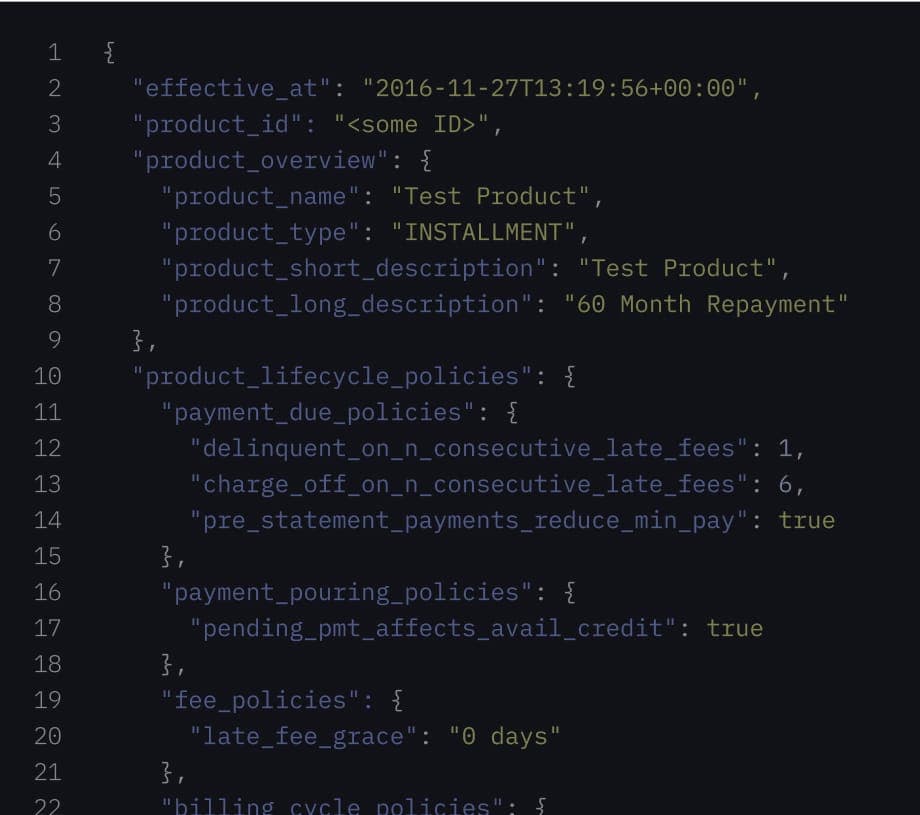Click line number 9 in the gutter
Viewport: 920px width, 815px height.
click(x=54, y=340)
